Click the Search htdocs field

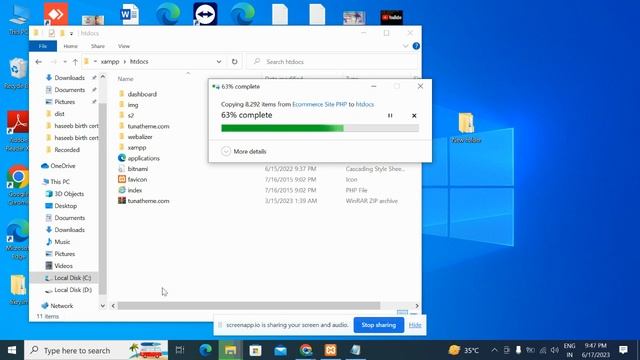click(x=333, y=62)
